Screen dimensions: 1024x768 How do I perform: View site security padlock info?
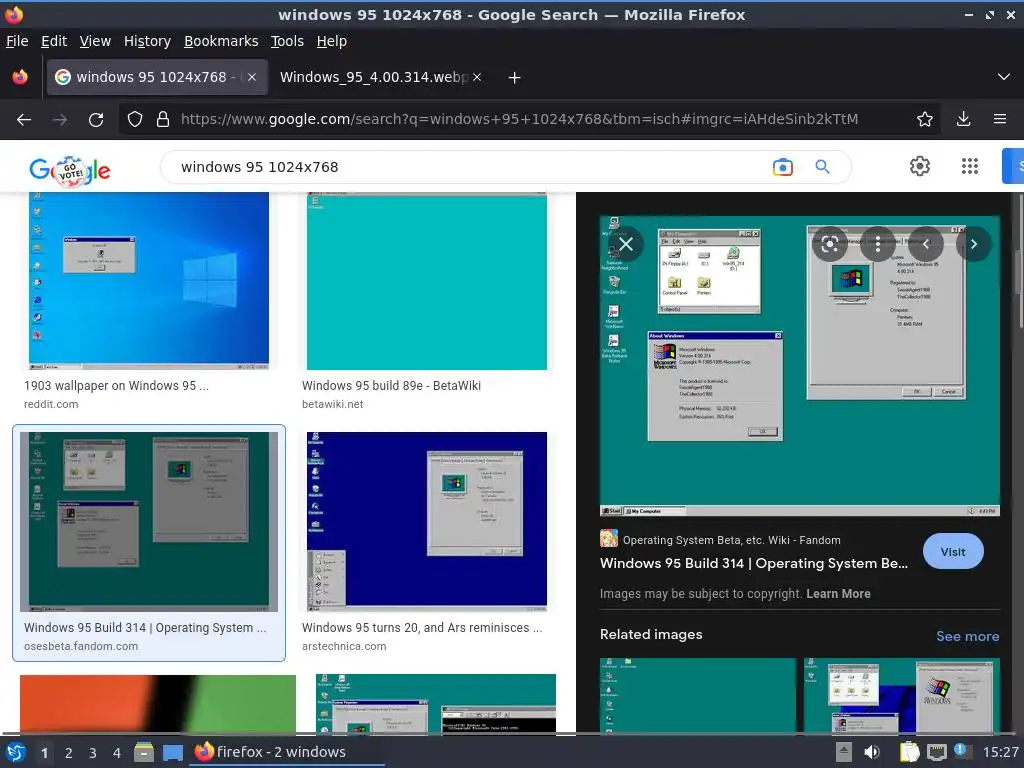[x=163, y=119]
